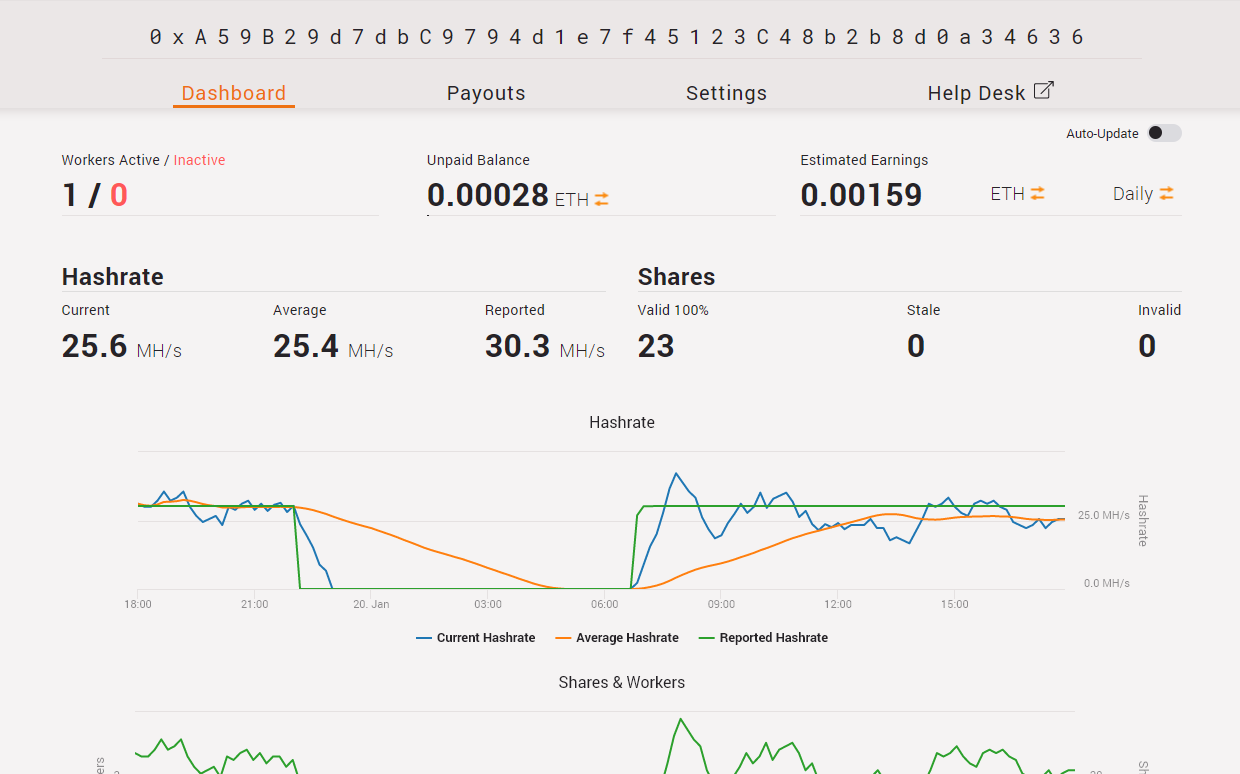The width and height of the screenshot is (1240, 774).
Task: Open the Payouts tab
Action: click(x=486, y=93)
